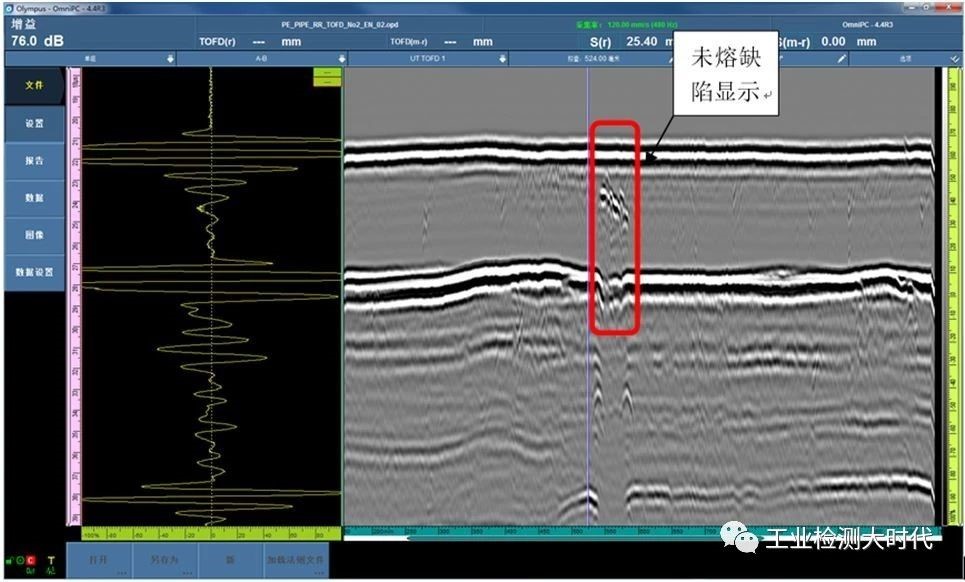This screenshot has width=965, height=582.
Task: Open the 数据设置 (Data settings) menu
Action: (34, 272)
